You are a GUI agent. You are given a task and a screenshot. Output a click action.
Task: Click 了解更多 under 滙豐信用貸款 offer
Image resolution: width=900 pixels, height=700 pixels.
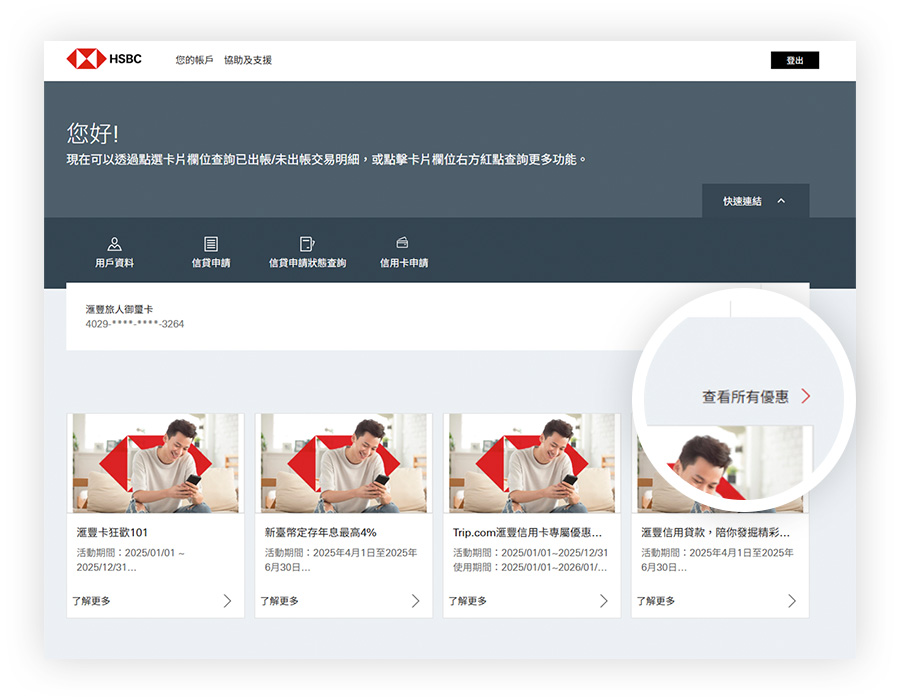click(656, 601)
